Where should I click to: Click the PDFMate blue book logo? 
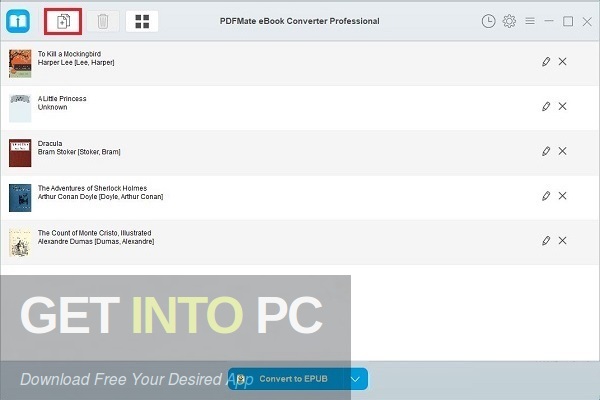[18, 21]
